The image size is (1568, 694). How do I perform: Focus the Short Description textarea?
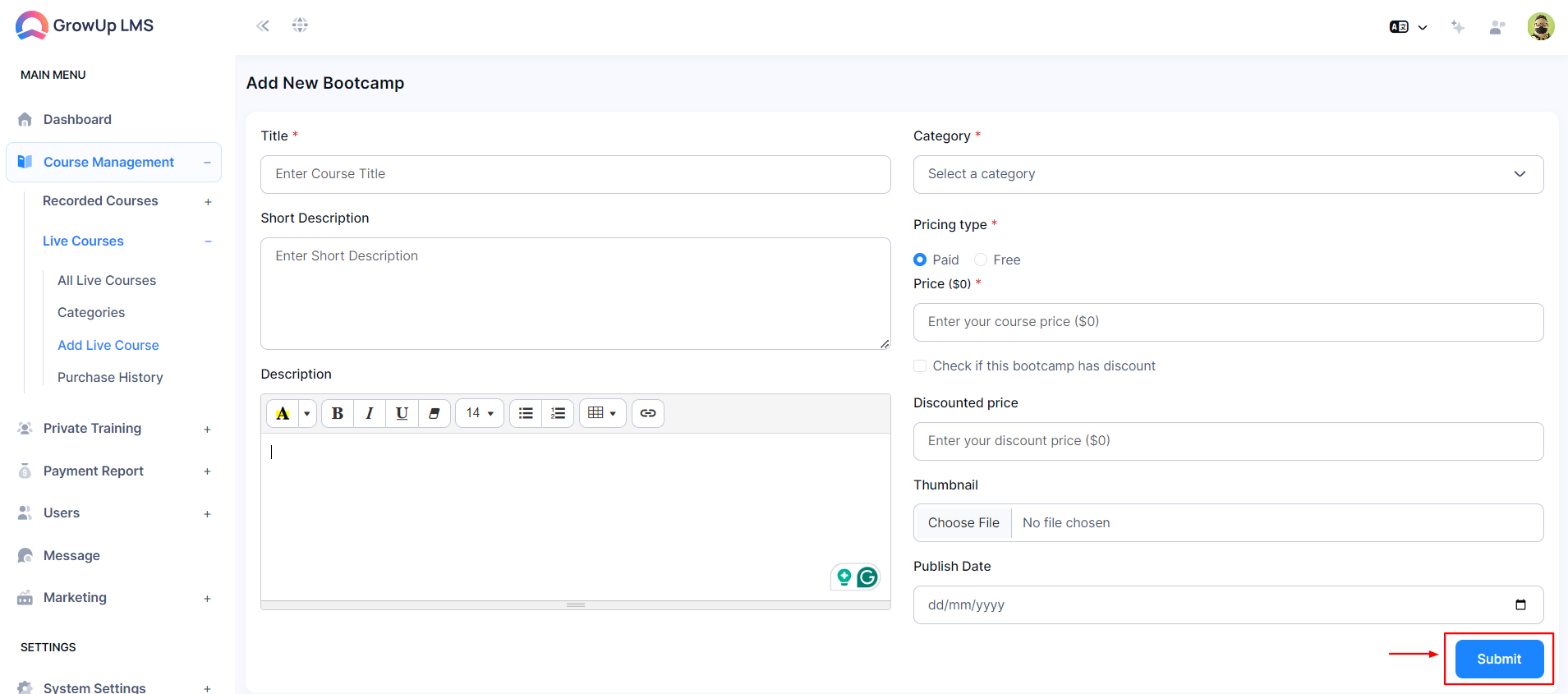click(576, 293)
